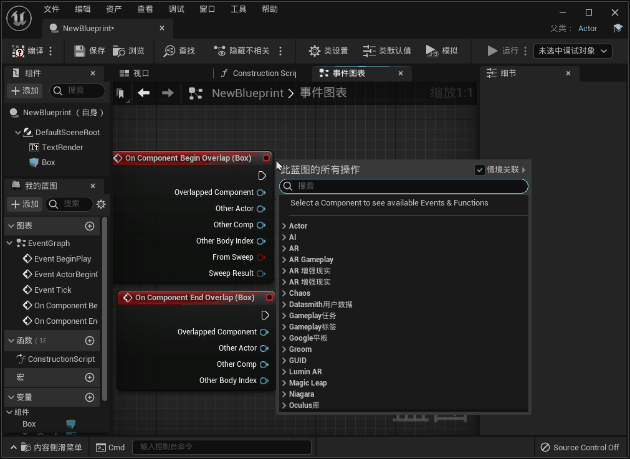Screen dimensions: 630x459
Task: Click Source Control Off status
Action: click(x=580, y=447)
